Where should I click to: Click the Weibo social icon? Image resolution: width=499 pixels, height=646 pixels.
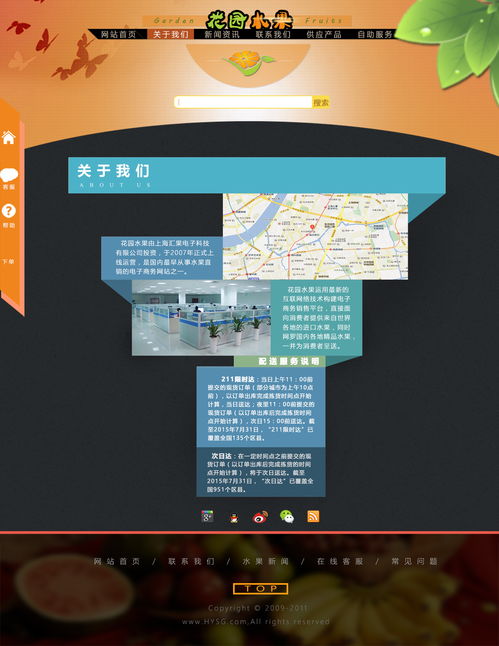[260, 517]
